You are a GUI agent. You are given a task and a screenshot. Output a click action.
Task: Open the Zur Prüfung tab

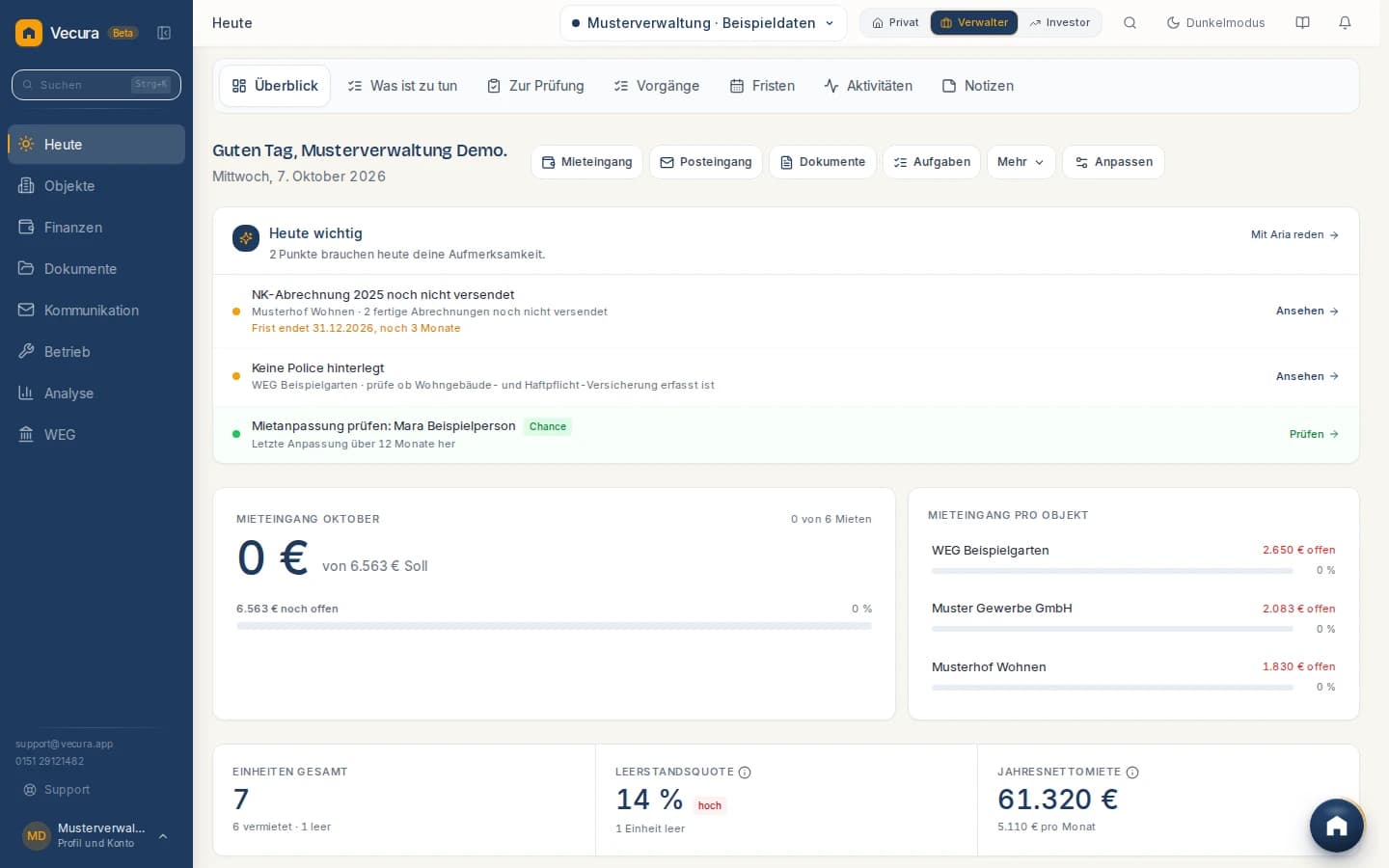point(535,86)
